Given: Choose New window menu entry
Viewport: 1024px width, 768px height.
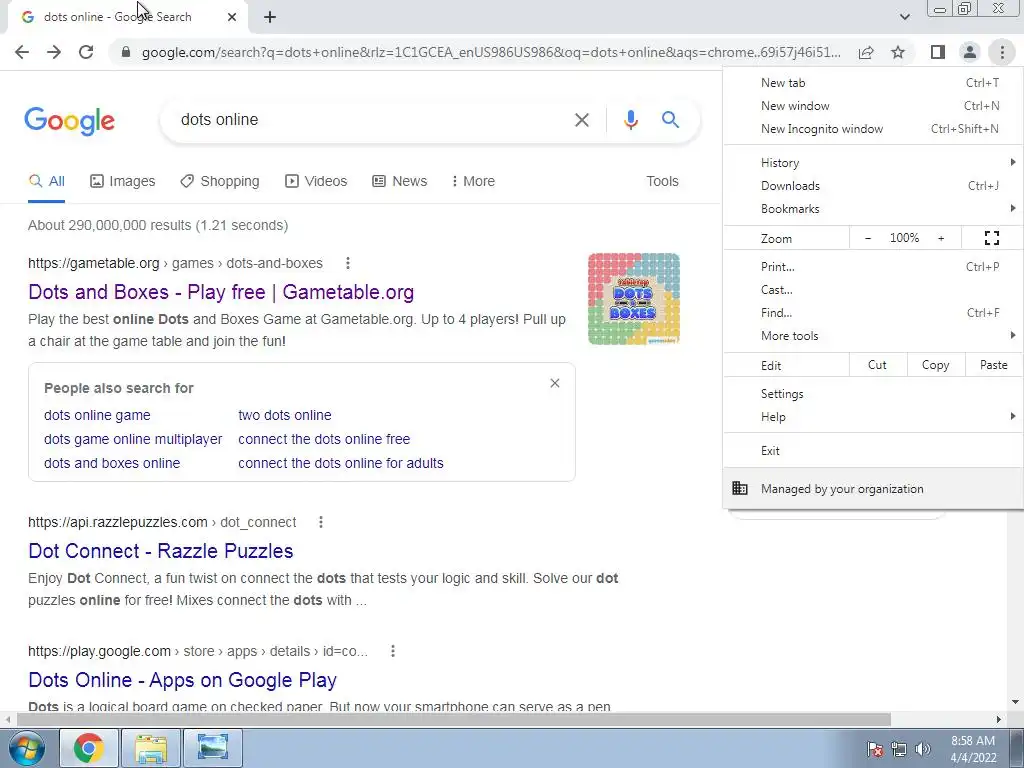Looking at the screenshot, I should tap(873, 106).
